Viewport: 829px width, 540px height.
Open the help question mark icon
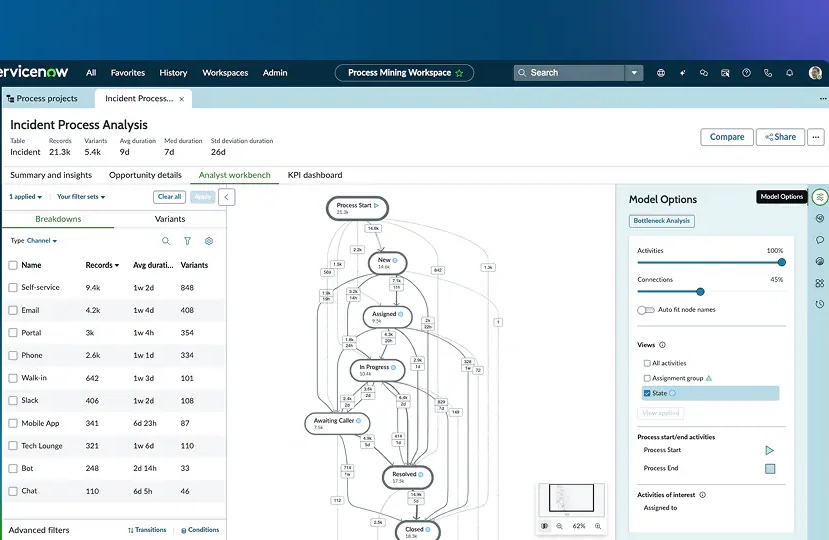(x=747, y=73)
